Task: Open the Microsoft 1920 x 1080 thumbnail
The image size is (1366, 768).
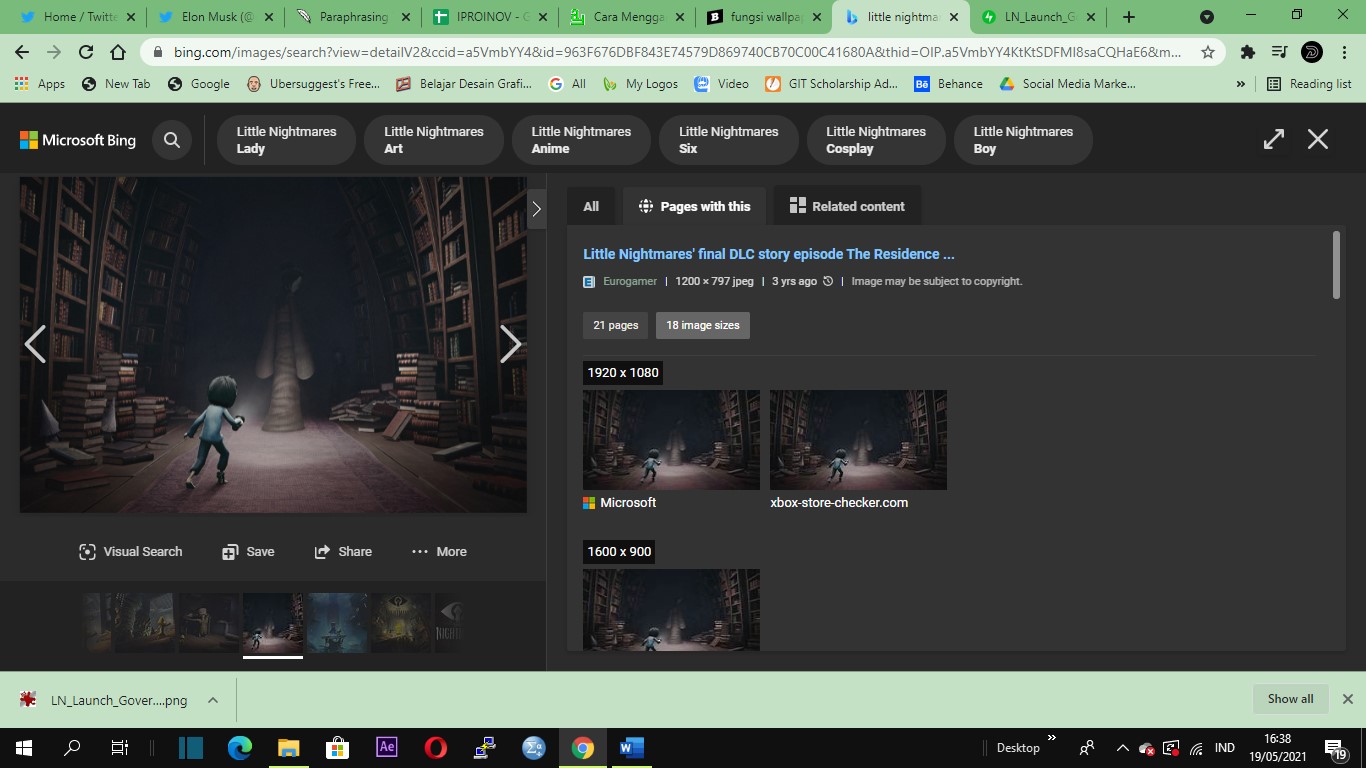Action: pos(671,440)
